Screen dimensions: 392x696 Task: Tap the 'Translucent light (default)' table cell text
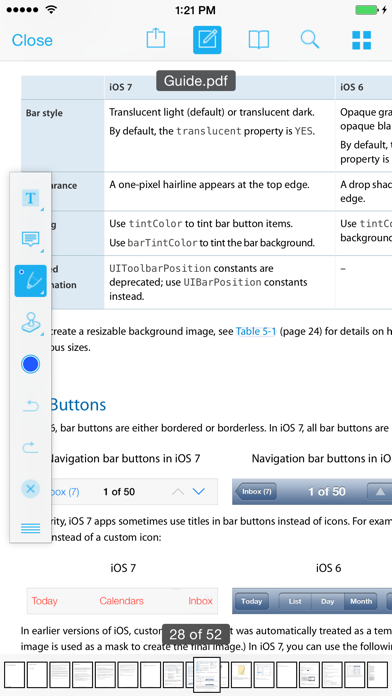[x=212, y=112]
